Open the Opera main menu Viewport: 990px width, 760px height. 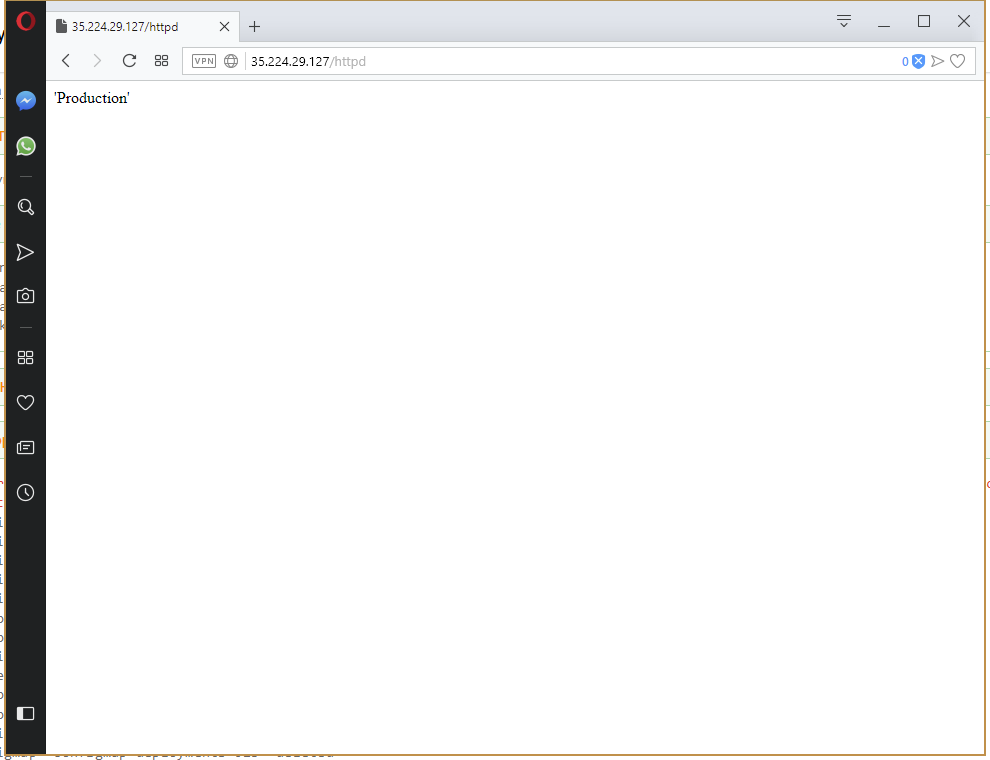pyautogui.click(x=26, y=22)
